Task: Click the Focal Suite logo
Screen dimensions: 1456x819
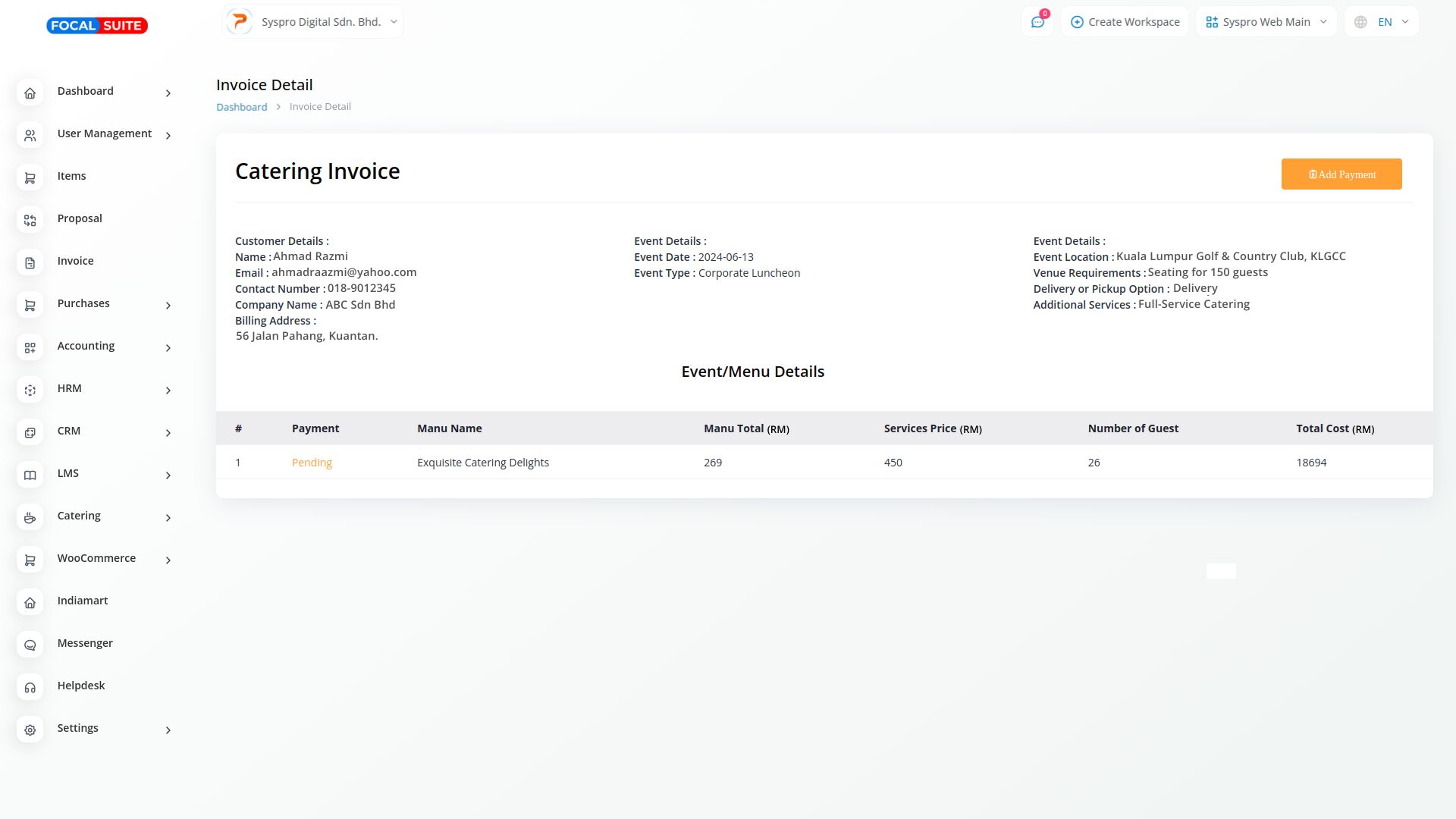Action: pyautogui.click(x=97, y=26)
